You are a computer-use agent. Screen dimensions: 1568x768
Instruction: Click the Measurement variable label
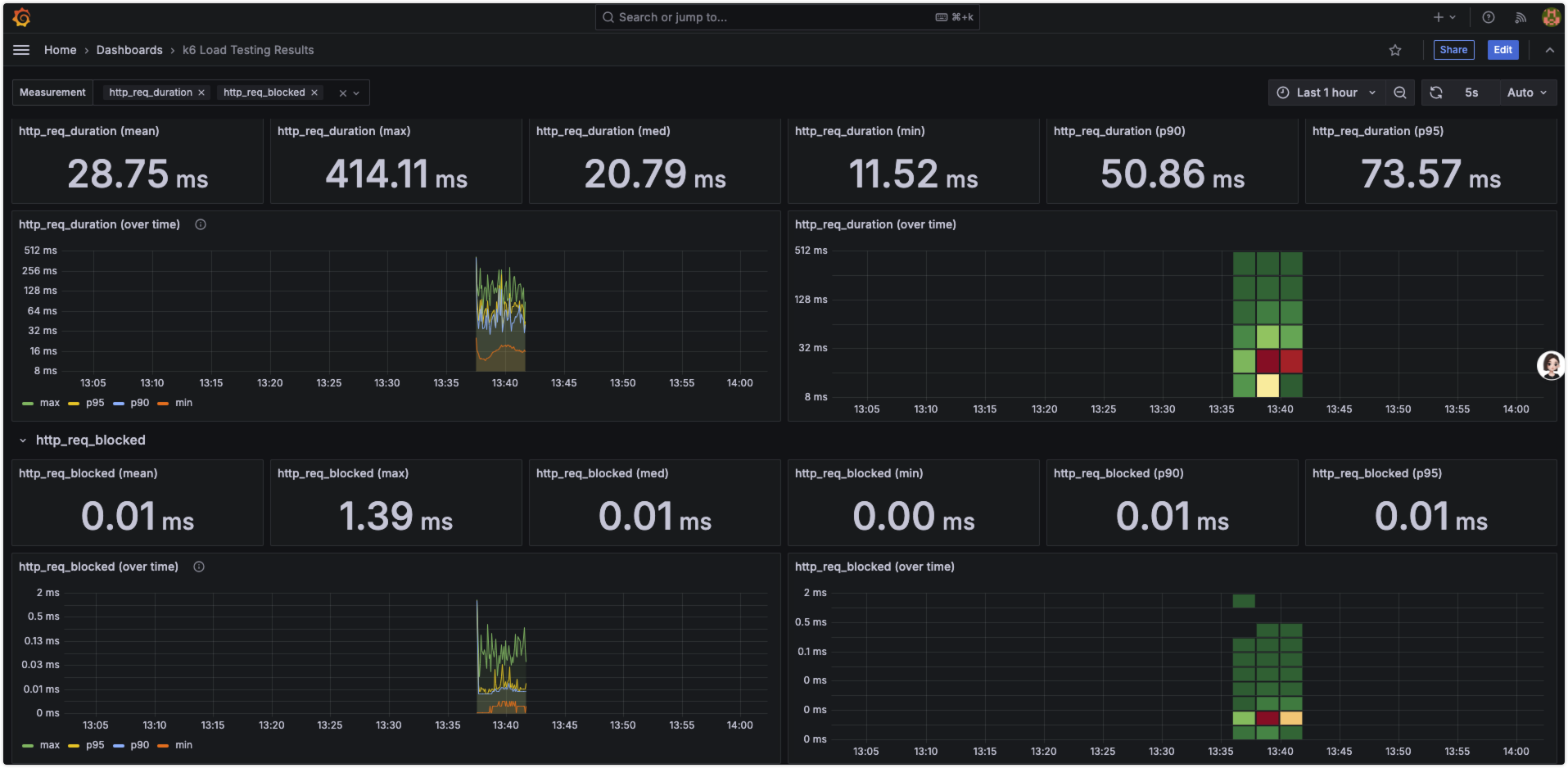pyautogui.click(x=52, y=93)
